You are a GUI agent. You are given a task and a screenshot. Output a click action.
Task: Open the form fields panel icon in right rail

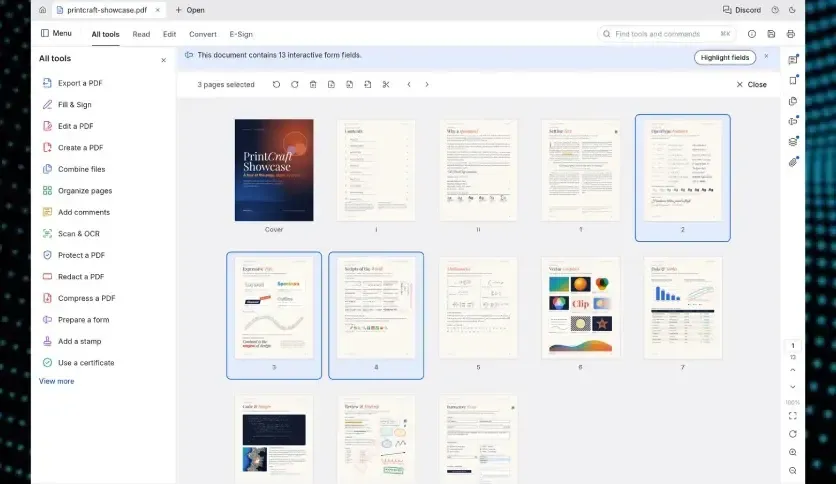(x=793, y=121)
